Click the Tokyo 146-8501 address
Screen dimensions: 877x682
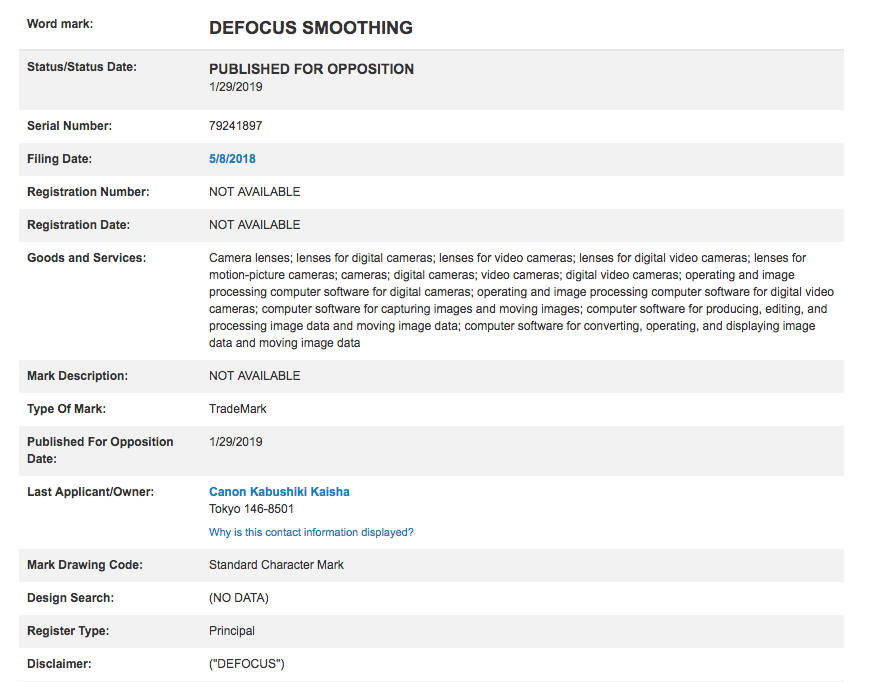coord(251,509)
